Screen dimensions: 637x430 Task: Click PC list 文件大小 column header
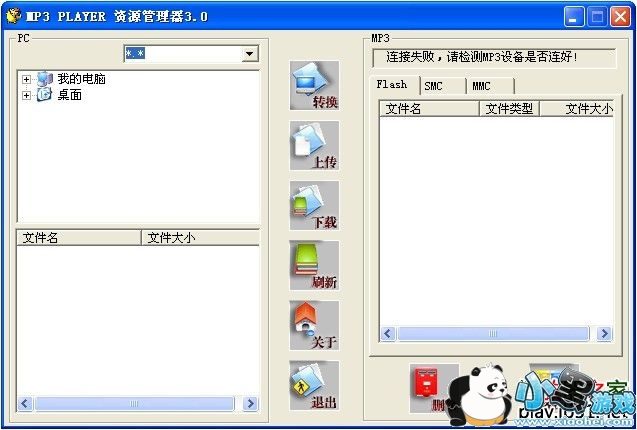point(200,238)
